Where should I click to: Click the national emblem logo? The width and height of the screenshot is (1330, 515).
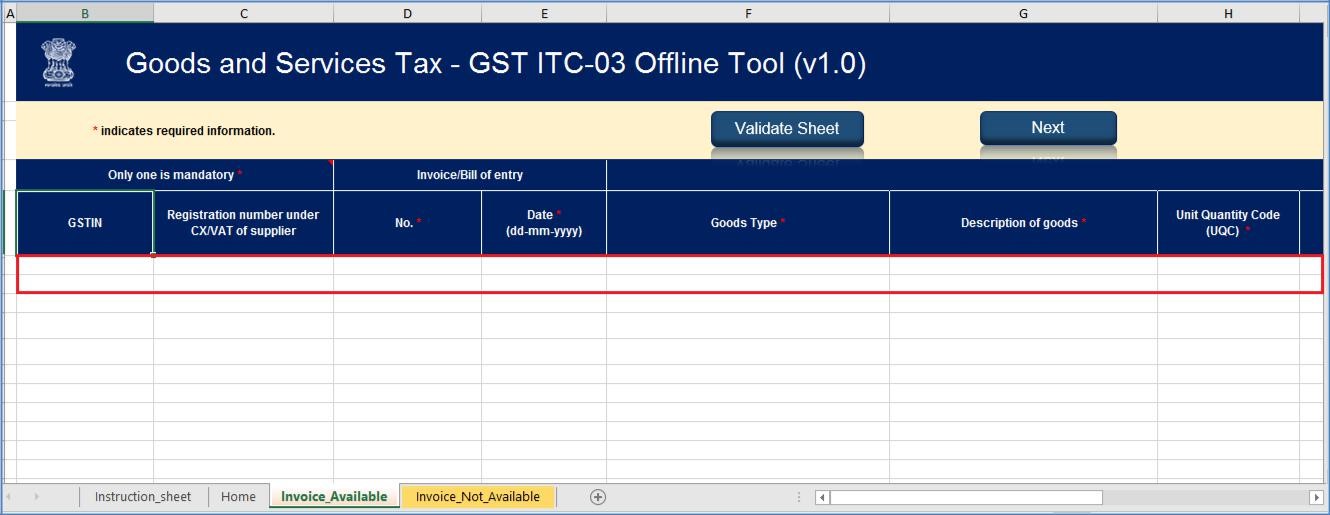(58, 62)
